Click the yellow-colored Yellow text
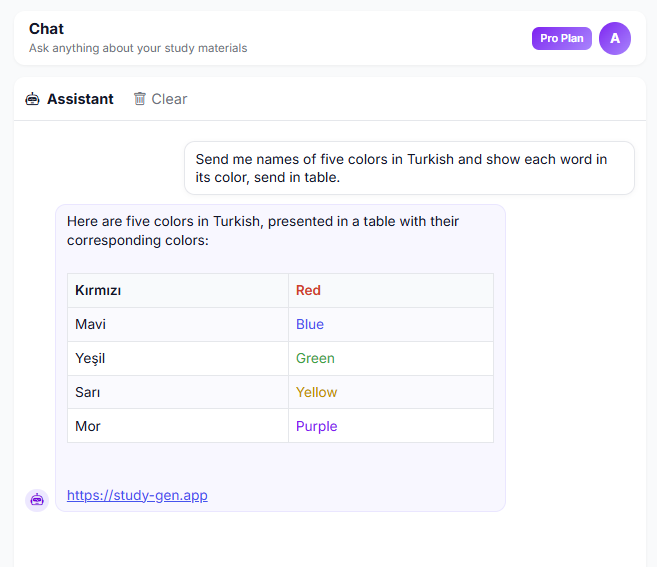 316,392
